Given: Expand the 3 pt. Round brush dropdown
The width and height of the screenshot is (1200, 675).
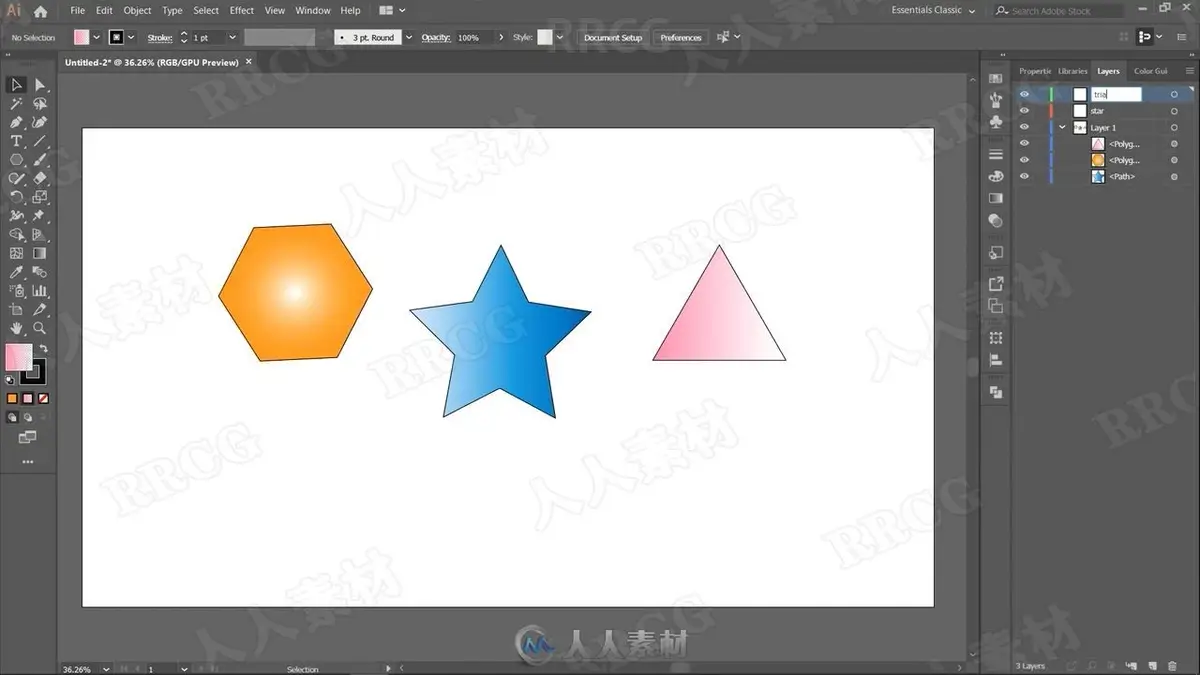Looking at the screenshot, I should pos(408,38).
